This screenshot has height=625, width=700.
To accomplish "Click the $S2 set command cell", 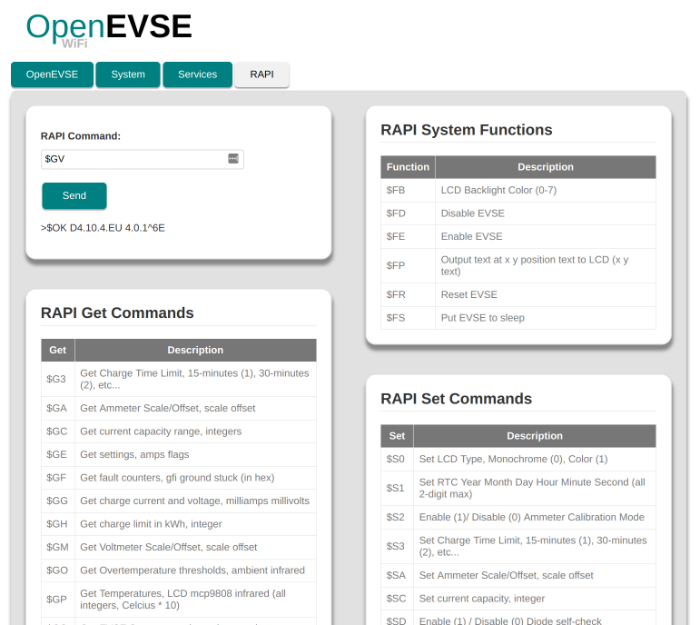I will click(397, 517).
